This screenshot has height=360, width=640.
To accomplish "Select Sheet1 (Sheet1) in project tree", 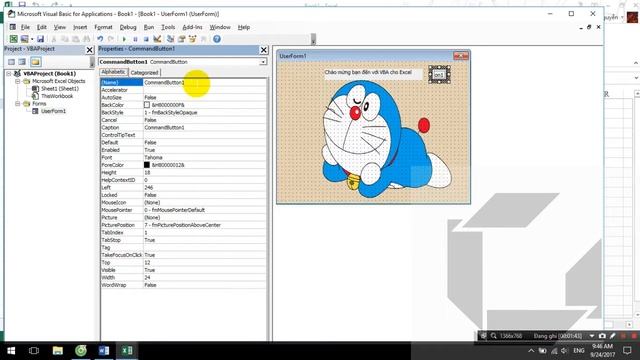I will pyautogui.click(x=60, y=89).
